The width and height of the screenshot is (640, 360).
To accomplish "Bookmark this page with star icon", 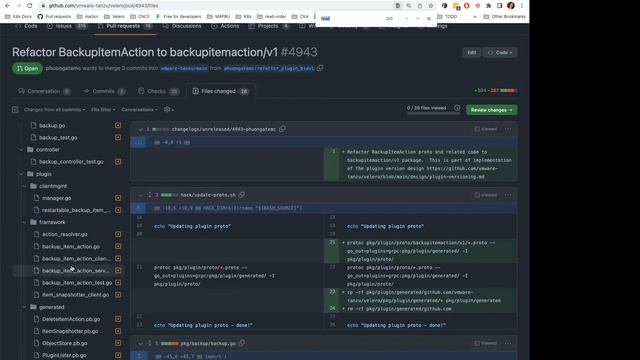I will click(x=431, y=6).
